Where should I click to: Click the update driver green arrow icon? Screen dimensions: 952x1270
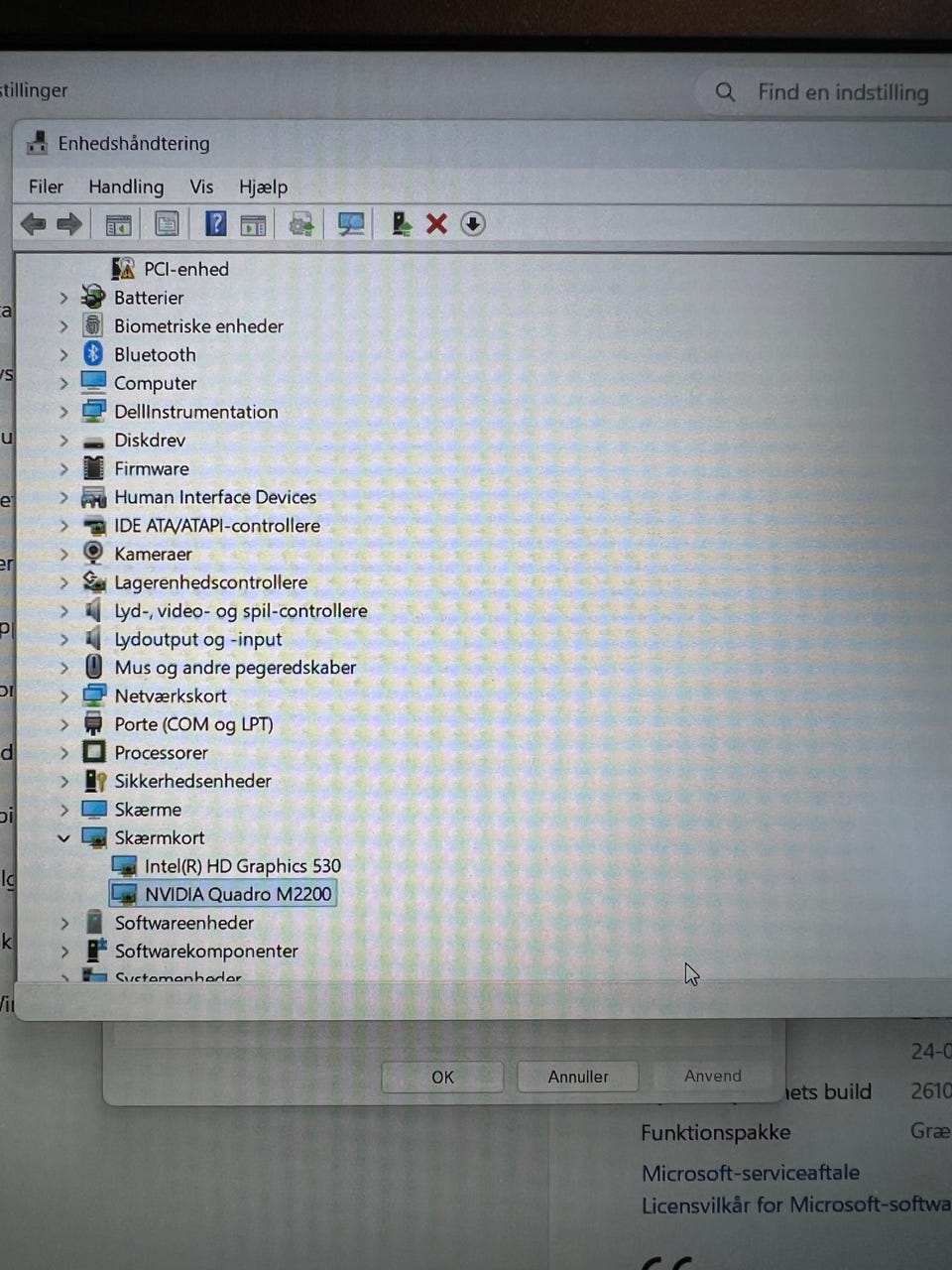click(401, 224)
